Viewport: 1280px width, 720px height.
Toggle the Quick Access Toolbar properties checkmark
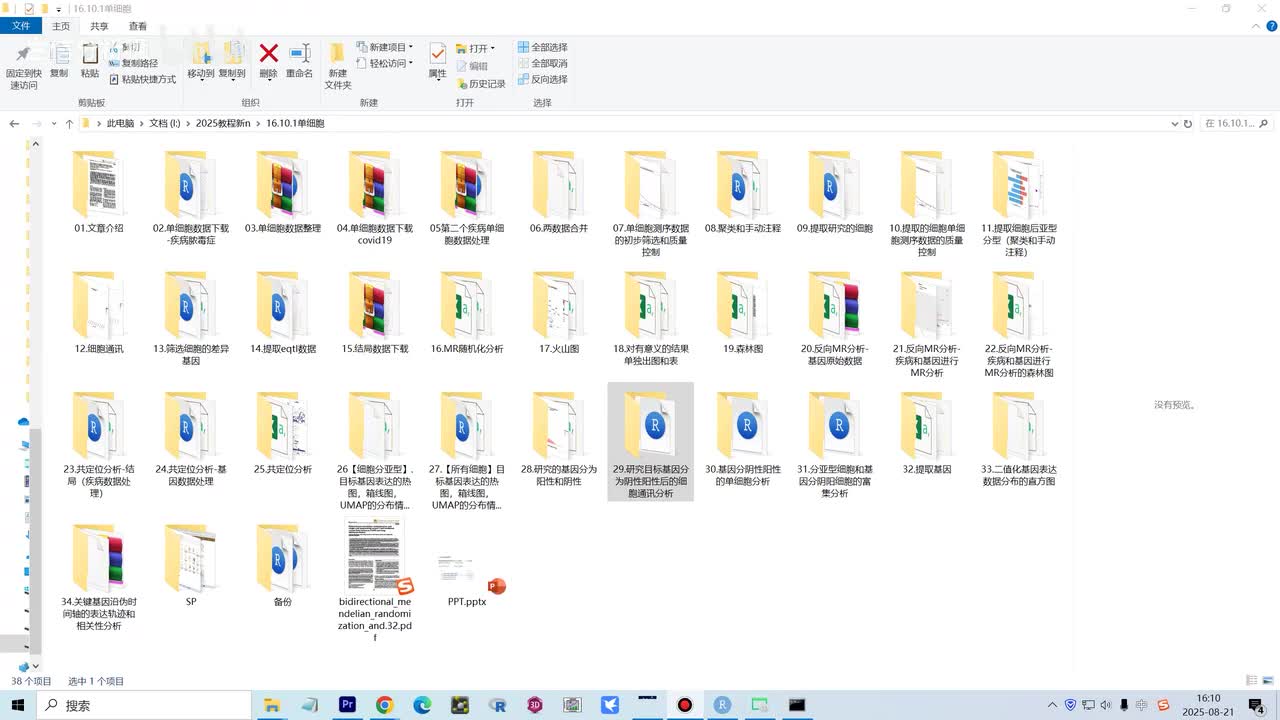tap(29, 9)
